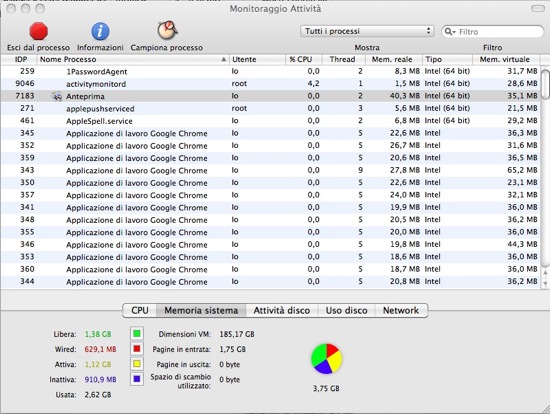The height and width of the screenshot is (414, 550).
Task: Click the green Libera color swatch
Action: click(137, 334)
